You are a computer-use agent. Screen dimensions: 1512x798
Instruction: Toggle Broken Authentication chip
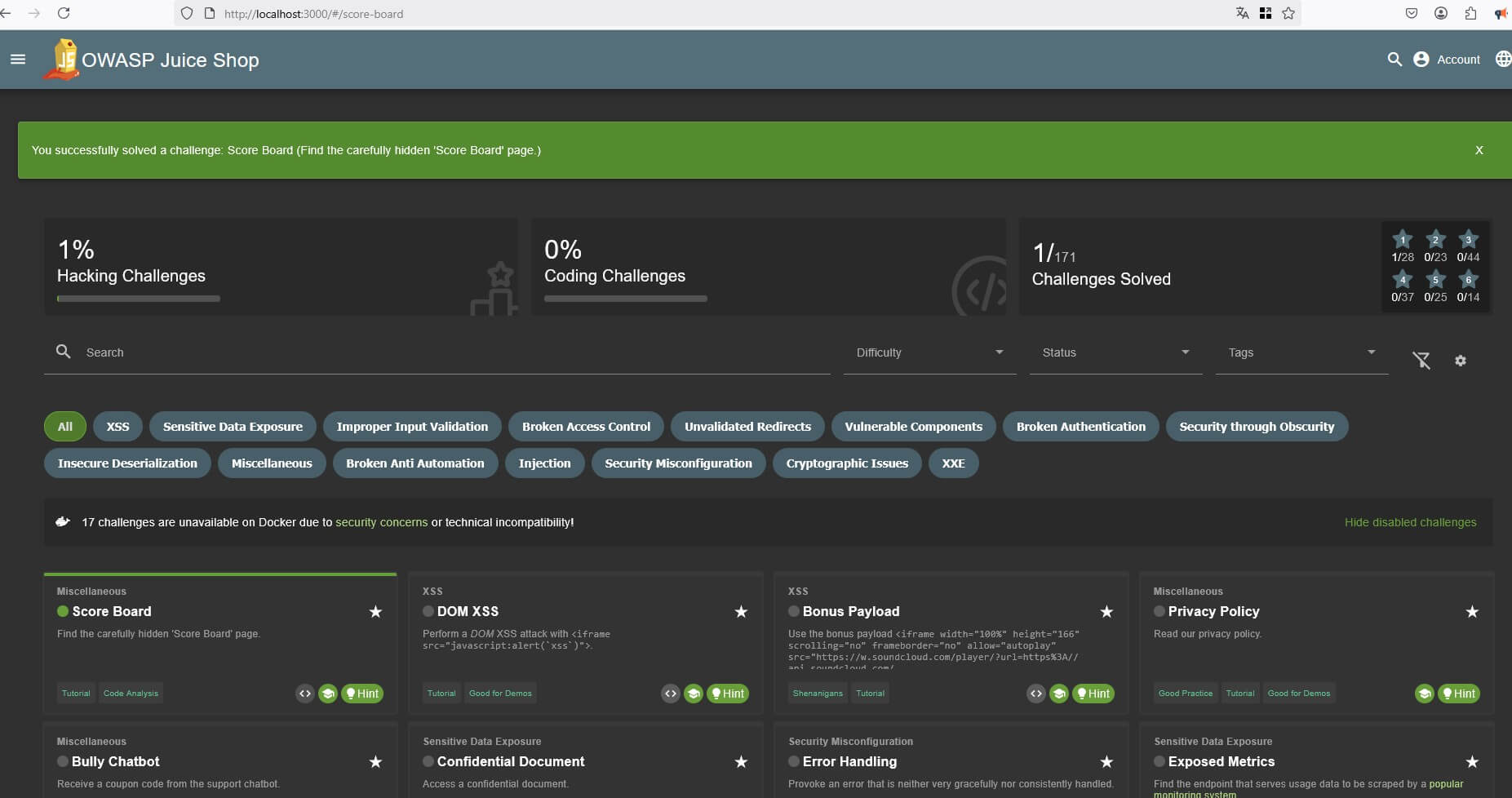(1080, 427)
